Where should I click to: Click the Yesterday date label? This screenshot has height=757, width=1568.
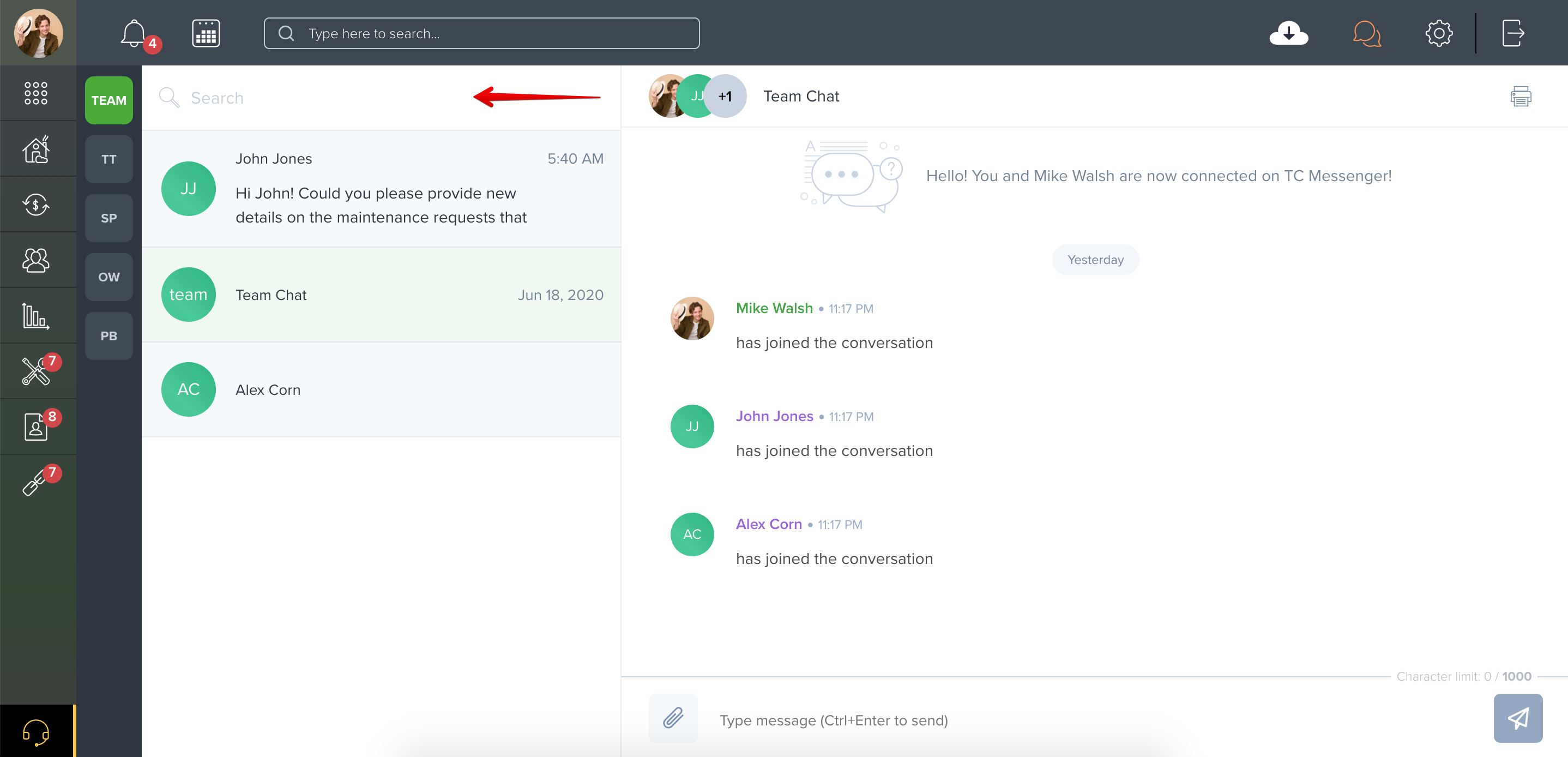point(1095,260)
